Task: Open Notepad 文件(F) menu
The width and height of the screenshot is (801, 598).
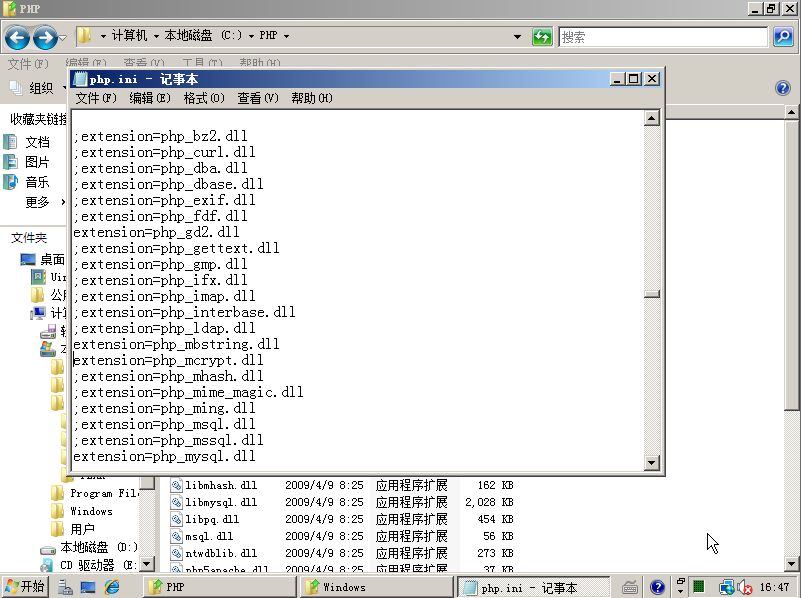Action: point(96,98)
